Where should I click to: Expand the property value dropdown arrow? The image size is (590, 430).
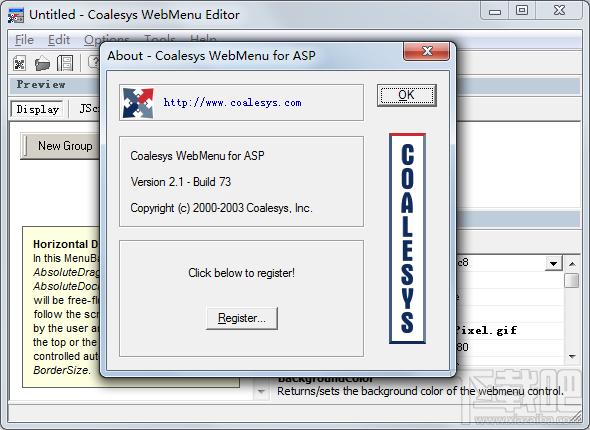tap(554, 263)
